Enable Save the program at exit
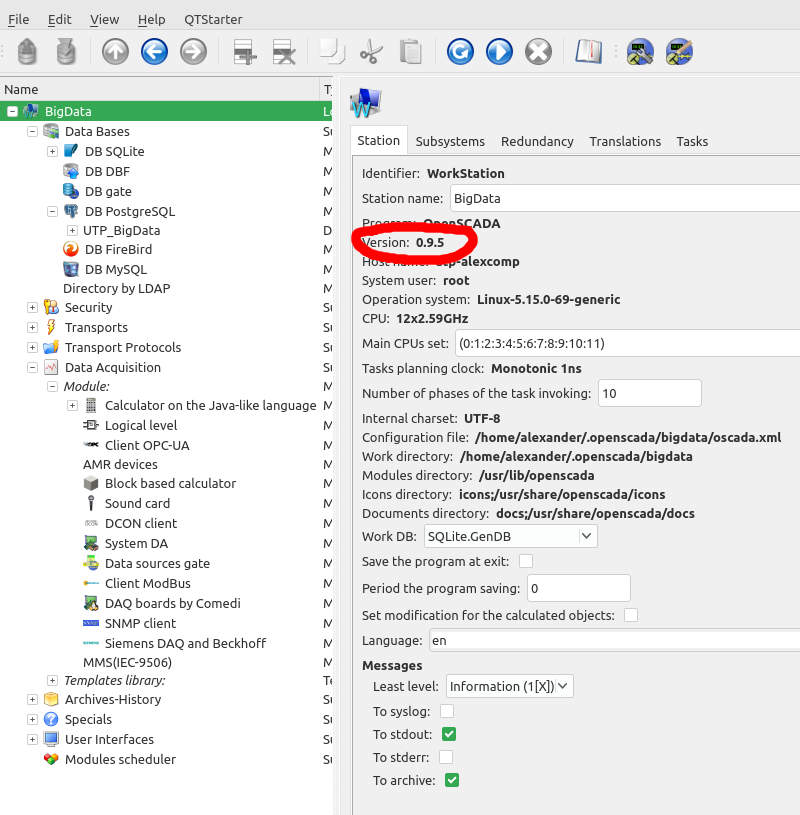800x815 pixels. (526, 562)
